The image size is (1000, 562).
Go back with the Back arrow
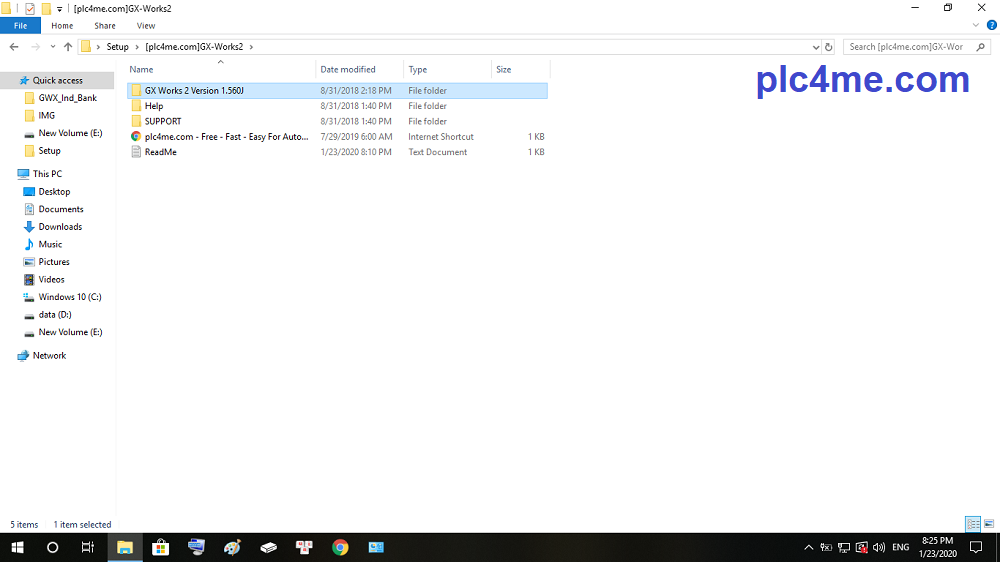coord(14,47)
